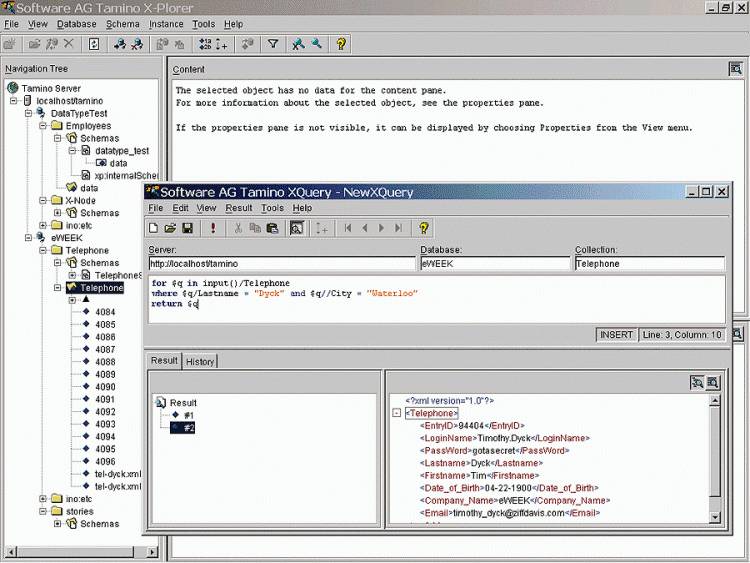Create a new query with the blank page icon
This screenshot has width=750, height=563.
tap(153, 228)
